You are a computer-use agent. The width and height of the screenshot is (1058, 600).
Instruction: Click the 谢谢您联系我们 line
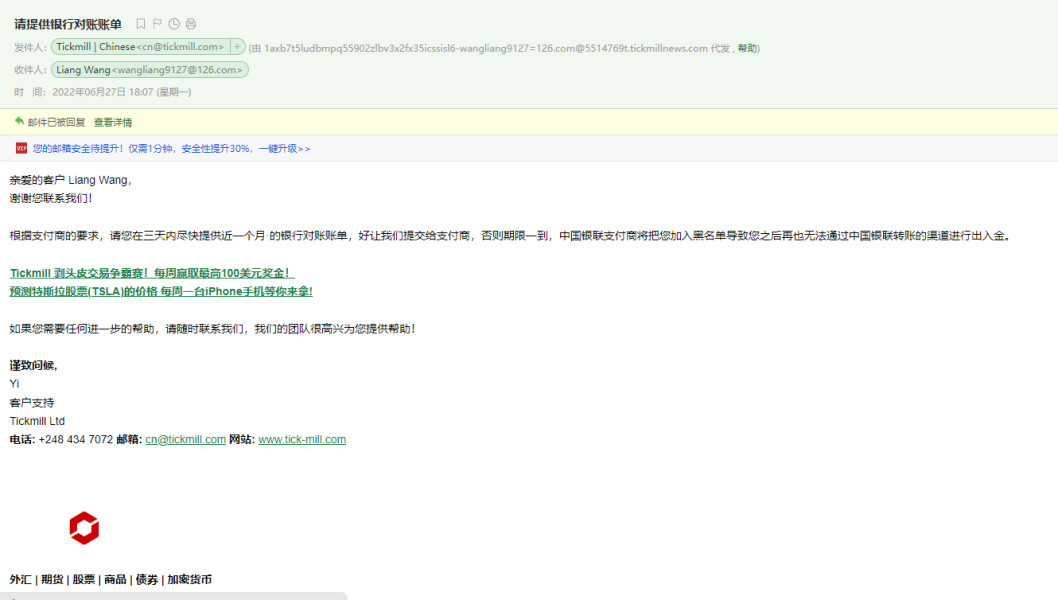[x=51, y=198]
